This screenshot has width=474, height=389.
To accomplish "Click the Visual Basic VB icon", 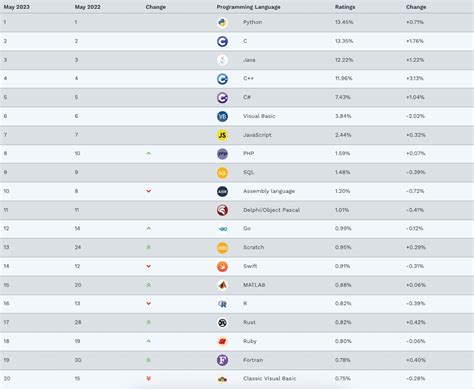I will point(222,116).
